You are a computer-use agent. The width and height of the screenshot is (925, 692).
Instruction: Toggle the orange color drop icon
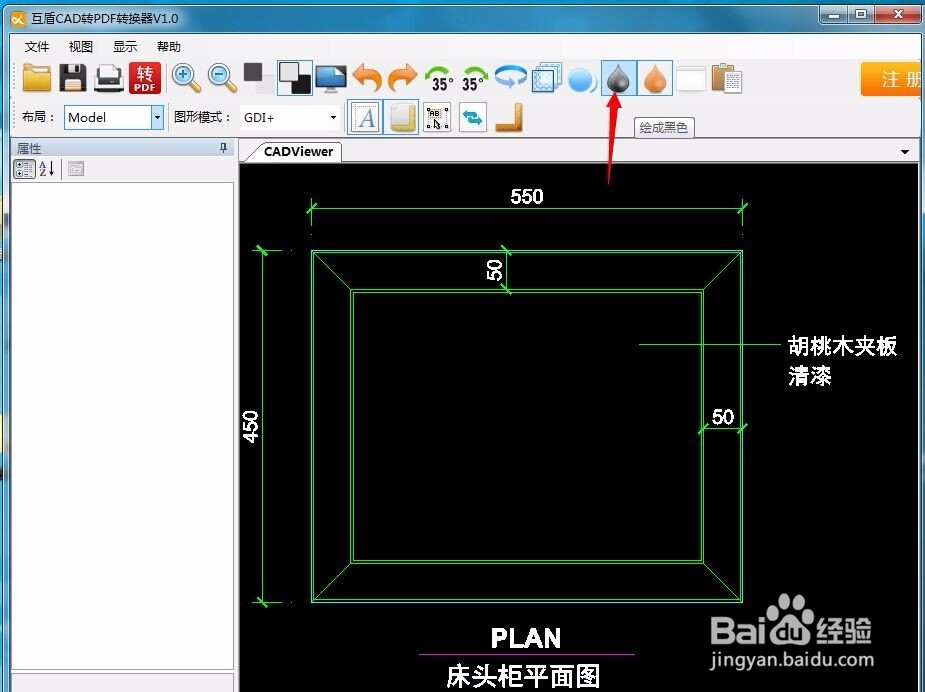[x=655, y=78]
